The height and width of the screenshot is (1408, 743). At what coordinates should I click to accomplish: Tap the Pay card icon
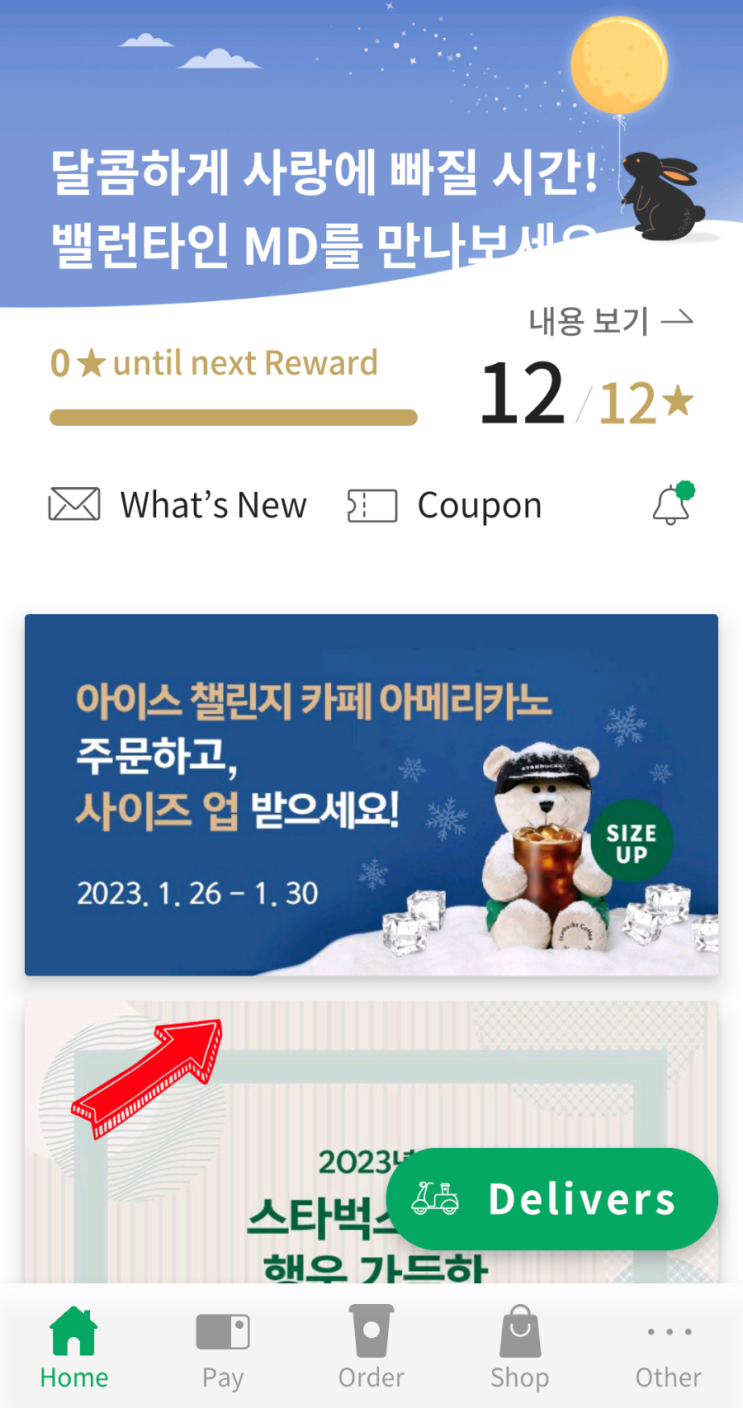click(222, 1332)
